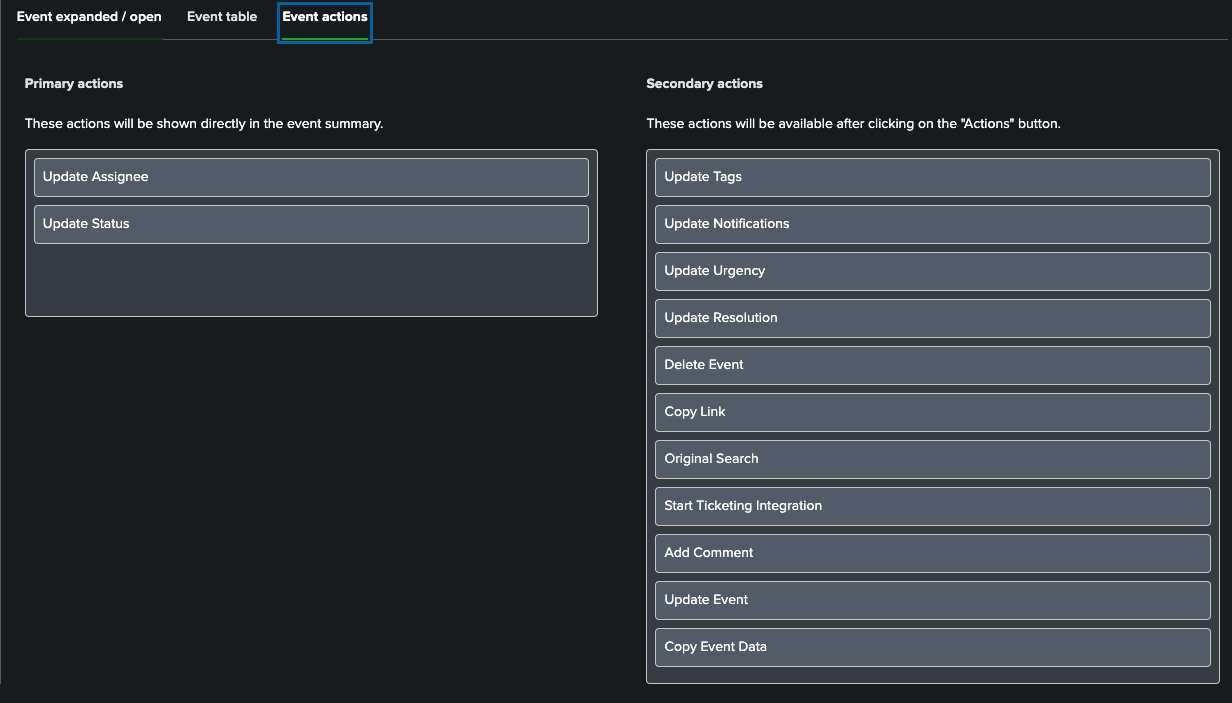Image resolution: width=1232 pixels, height=703 pixels.
Task: Click the Secondary actions heading
Action: pyautogui.click(x=704, y=84)
